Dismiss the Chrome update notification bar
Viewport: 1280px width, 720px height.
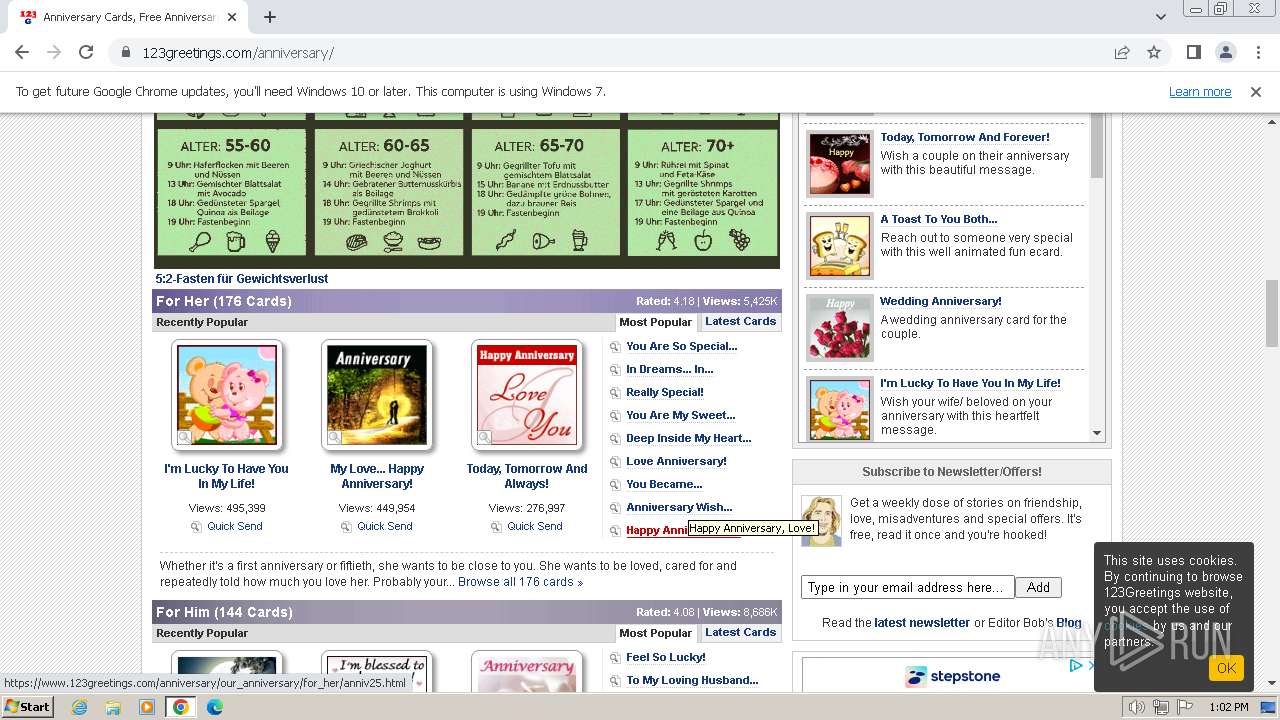tap(1256, 92)
